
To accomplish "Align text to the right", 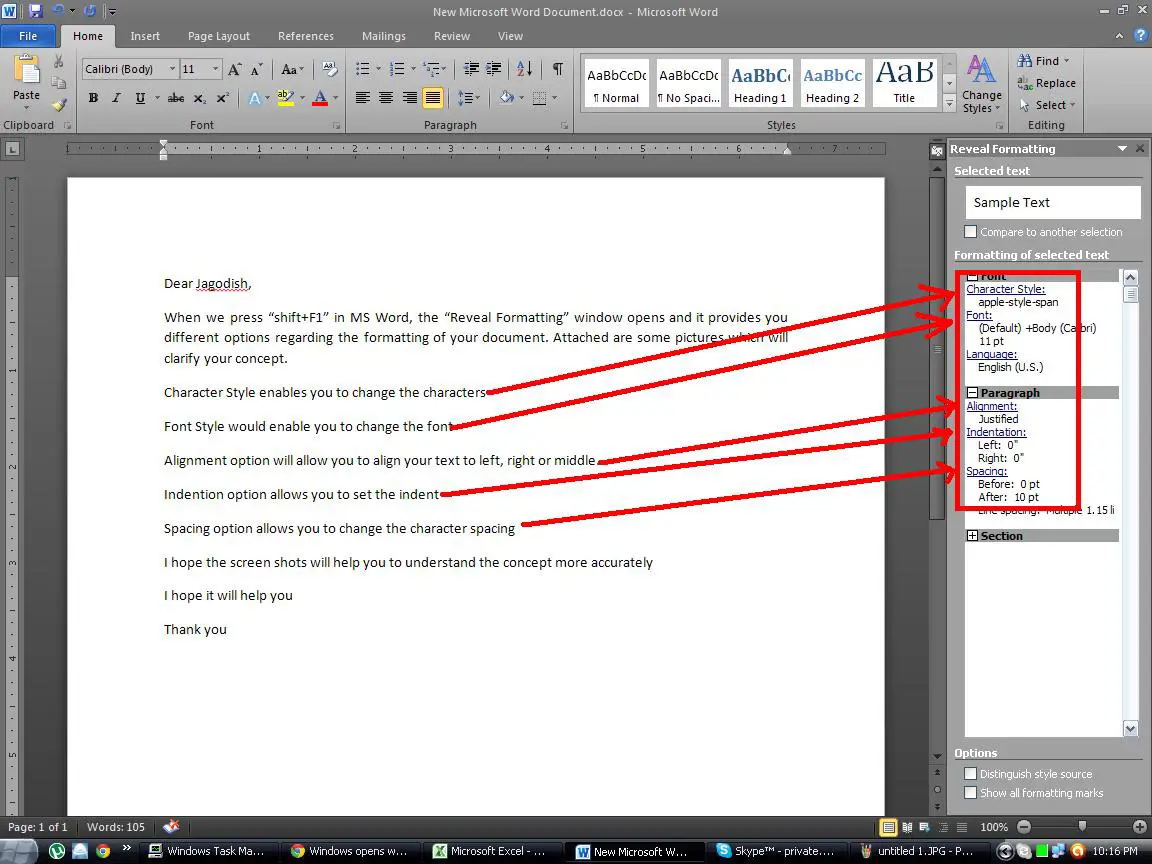I will click(409, 98).
